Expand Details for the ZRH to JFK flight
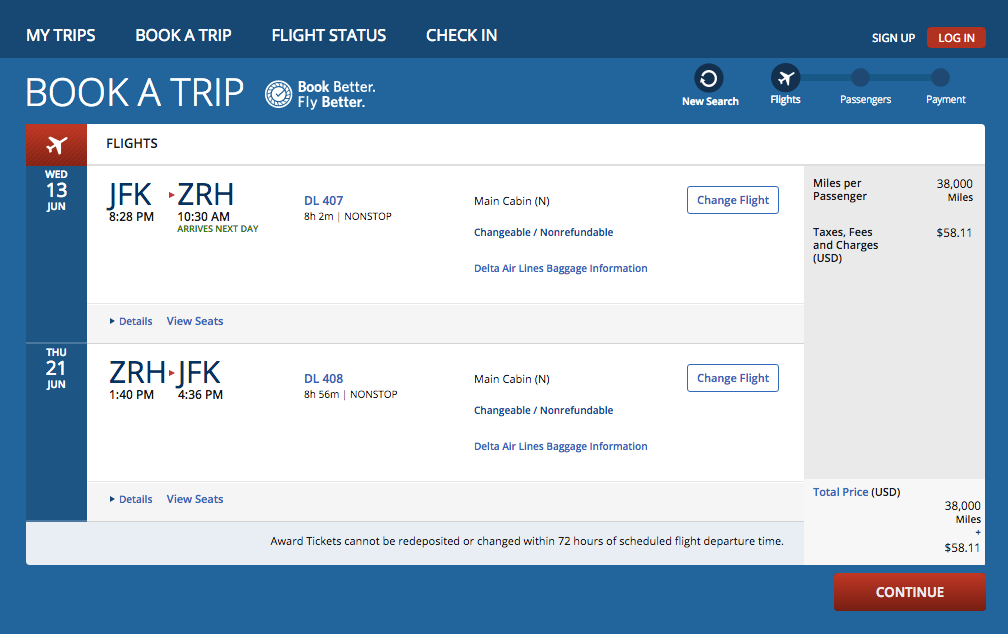Screen dimensions: 1008x634 click(131, 499)
